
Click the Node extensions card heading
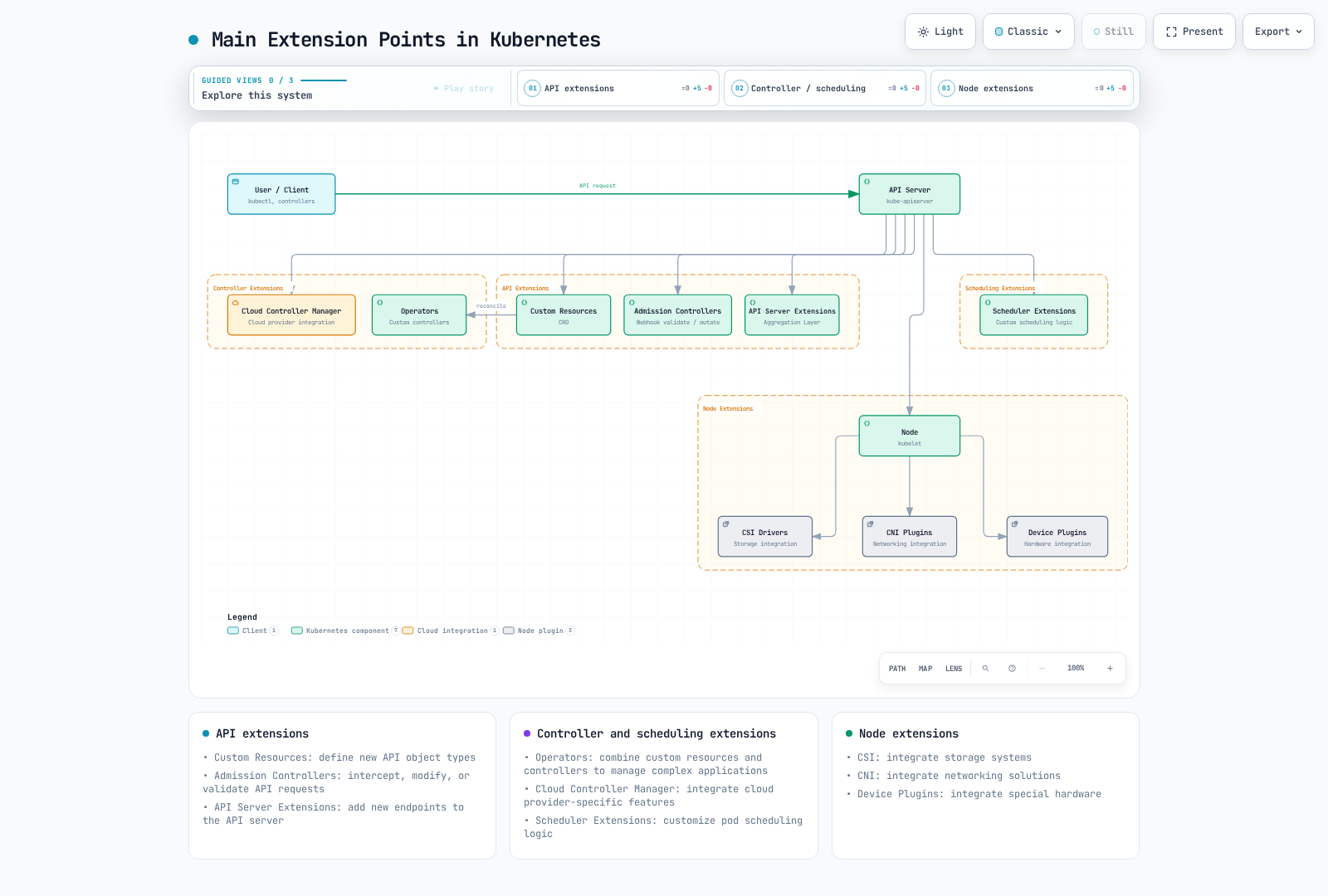[x=909, y=733]
